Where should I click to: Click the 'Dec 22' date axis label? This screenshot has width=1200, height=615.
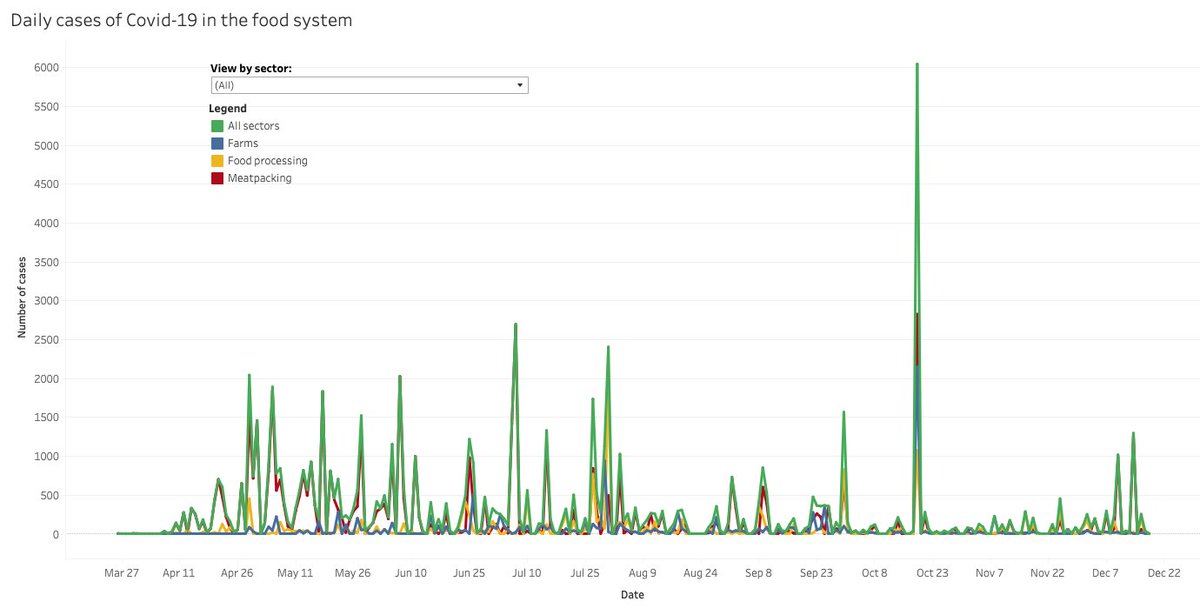[x=1163, y=572]
